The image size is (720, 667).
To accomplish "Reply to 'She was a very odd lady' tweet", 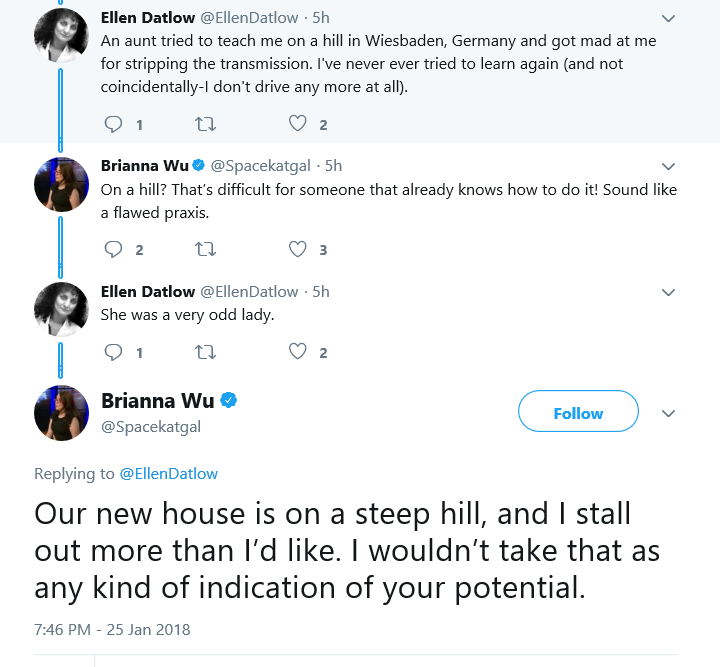I will [x=113, y=352].
